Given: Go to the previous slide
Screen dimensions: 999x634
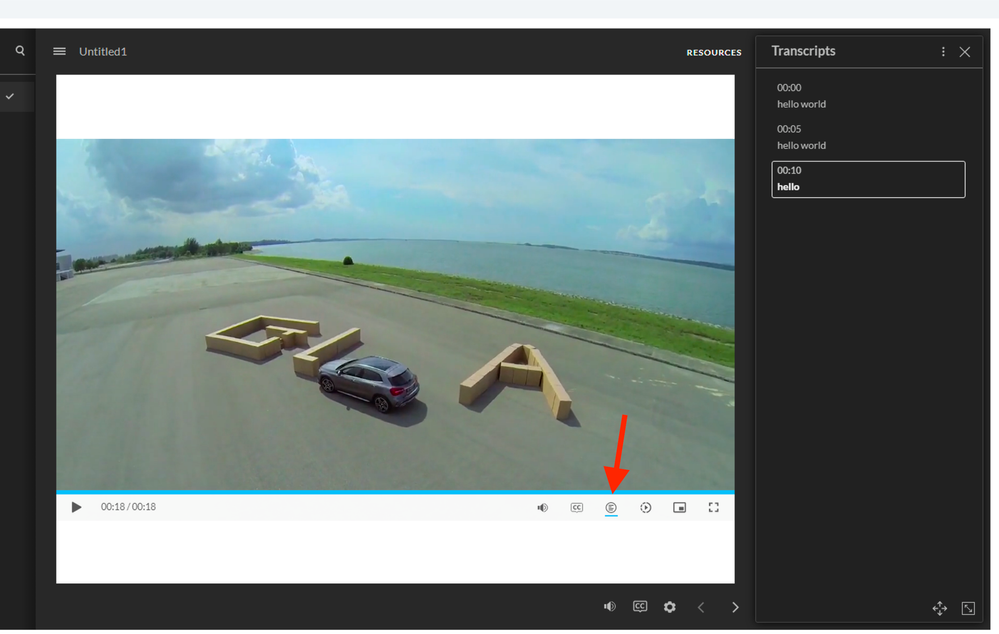Looking at the screenshot, I should [701, 607].
